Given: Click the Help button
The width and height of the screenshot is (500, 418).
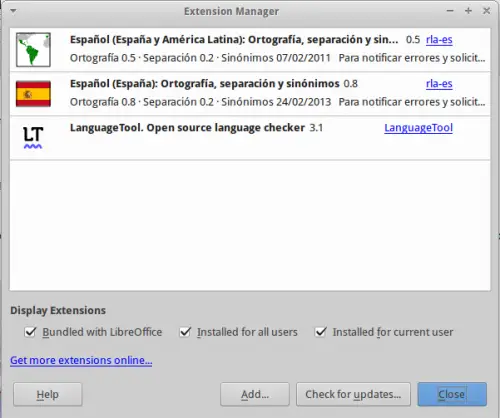Looking at the screenshot, I should pos(48,394).
